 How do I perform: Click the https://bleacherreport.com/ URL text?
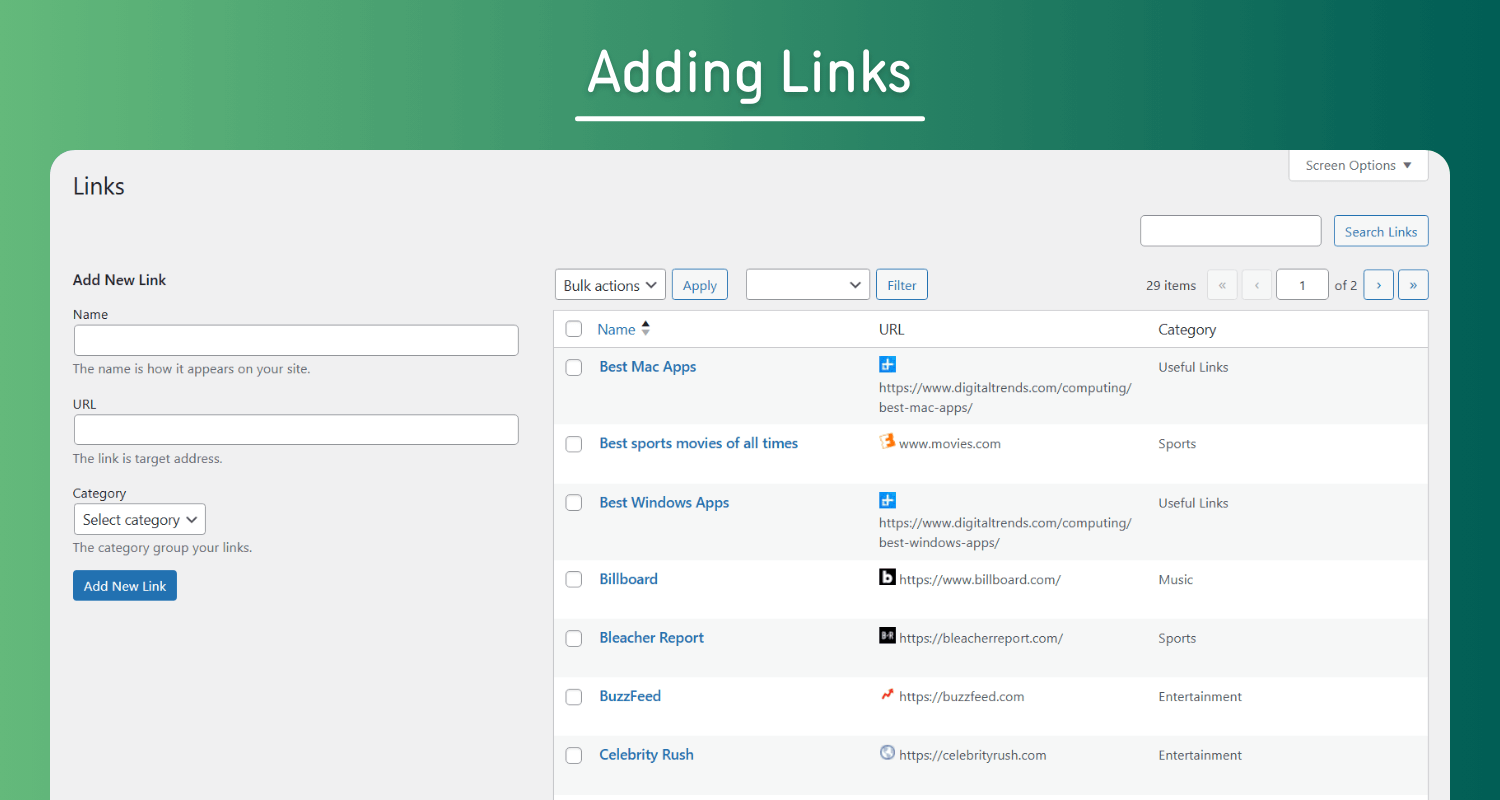(x=981, y=638)
